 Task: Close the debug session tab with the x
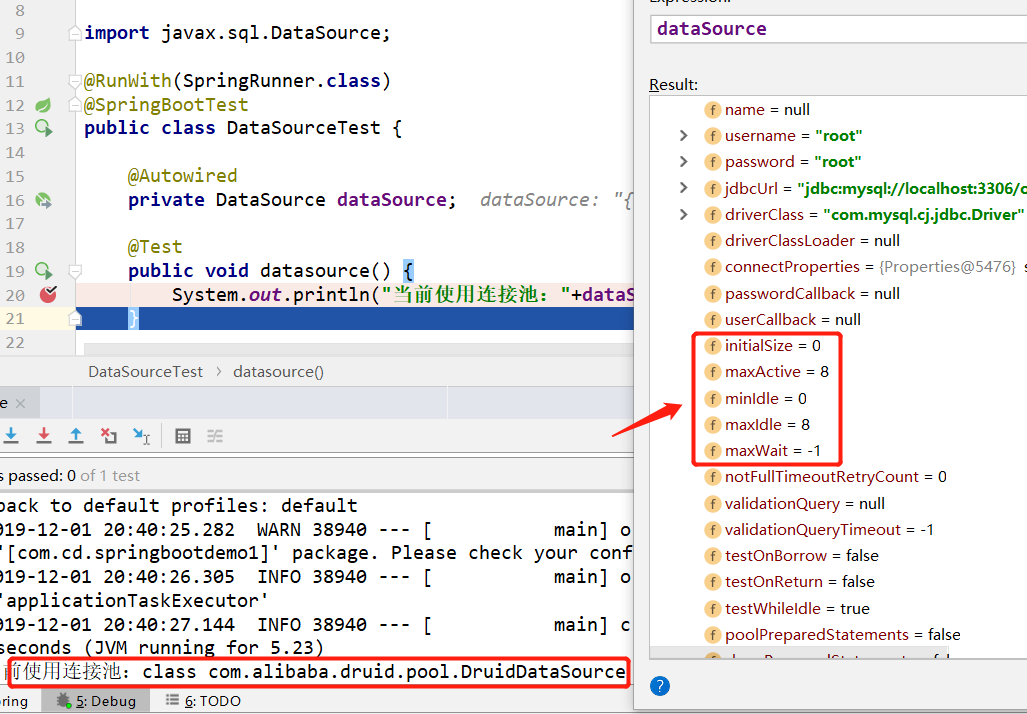[20, 404]
